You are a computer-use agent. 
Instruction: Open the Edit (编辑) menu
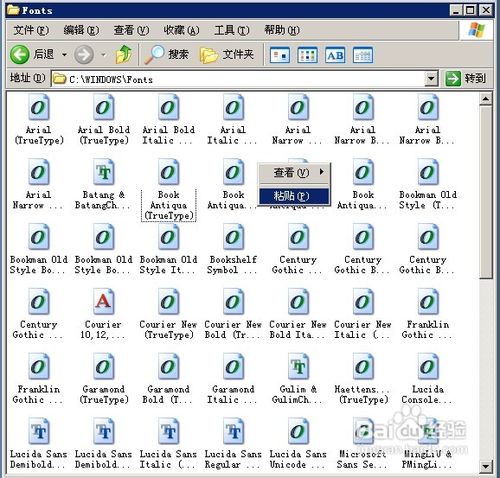81,30
